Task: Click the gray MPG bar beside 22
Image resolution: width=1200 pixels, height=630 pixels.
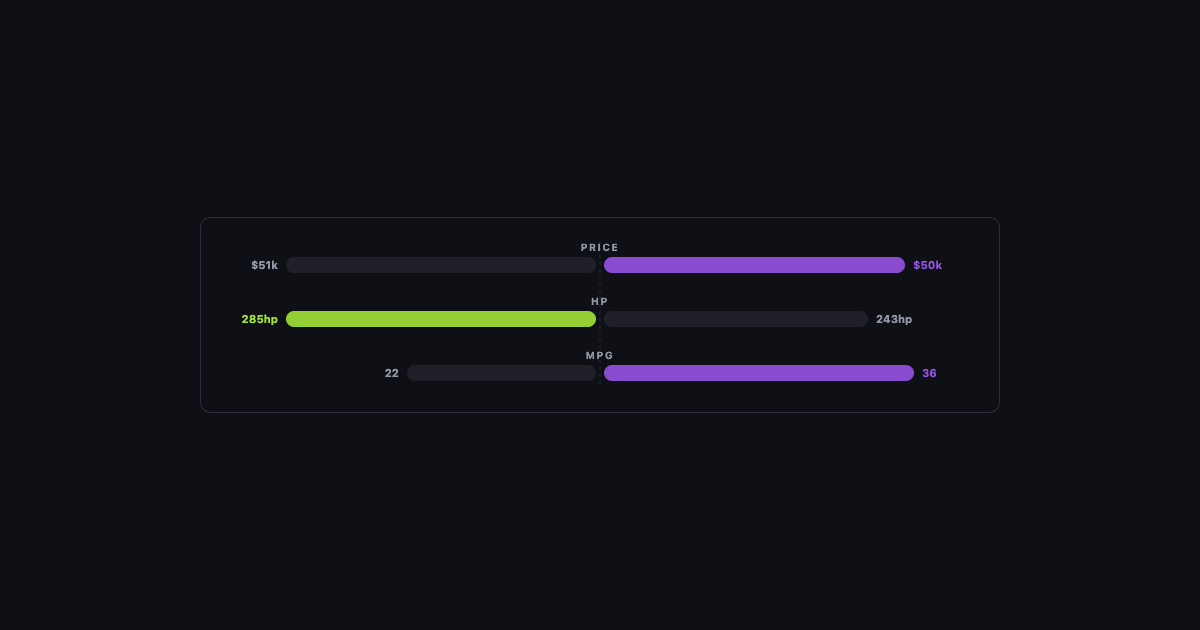Action: [x=501, y=373]
